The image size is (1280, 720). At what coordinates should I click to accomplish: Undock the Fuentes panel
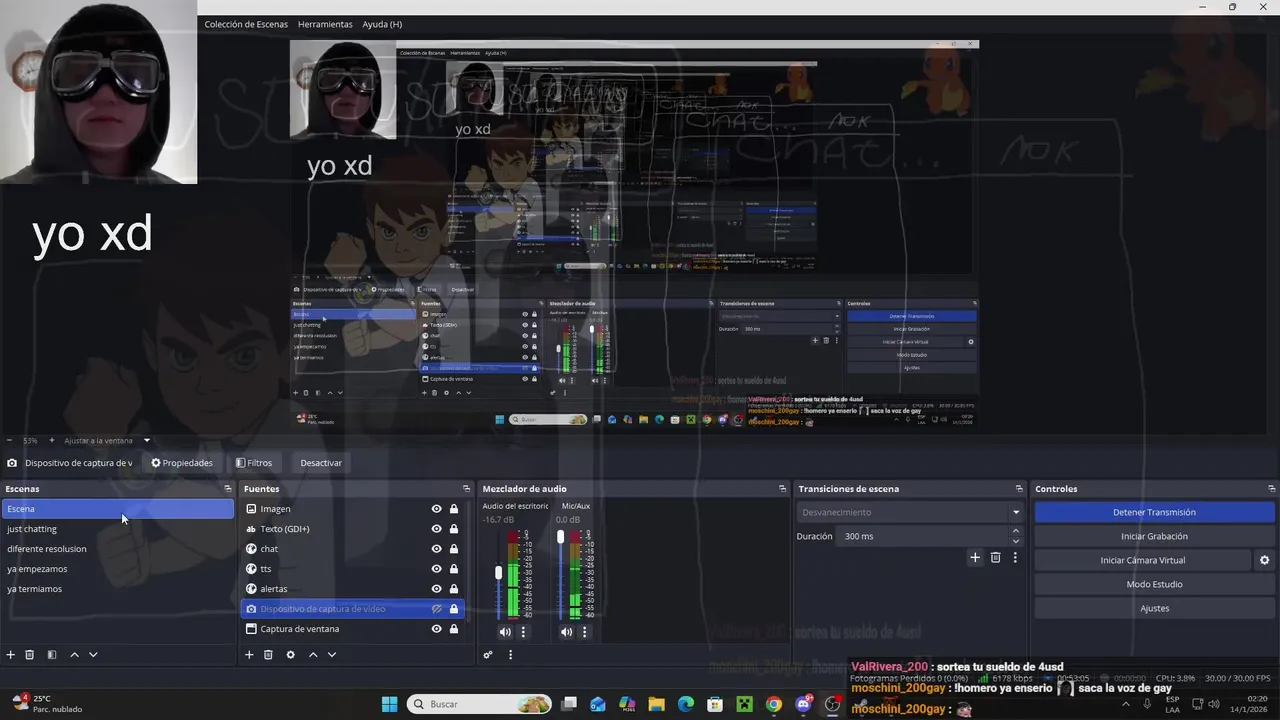pyautogui.click(x=466, y=489)
